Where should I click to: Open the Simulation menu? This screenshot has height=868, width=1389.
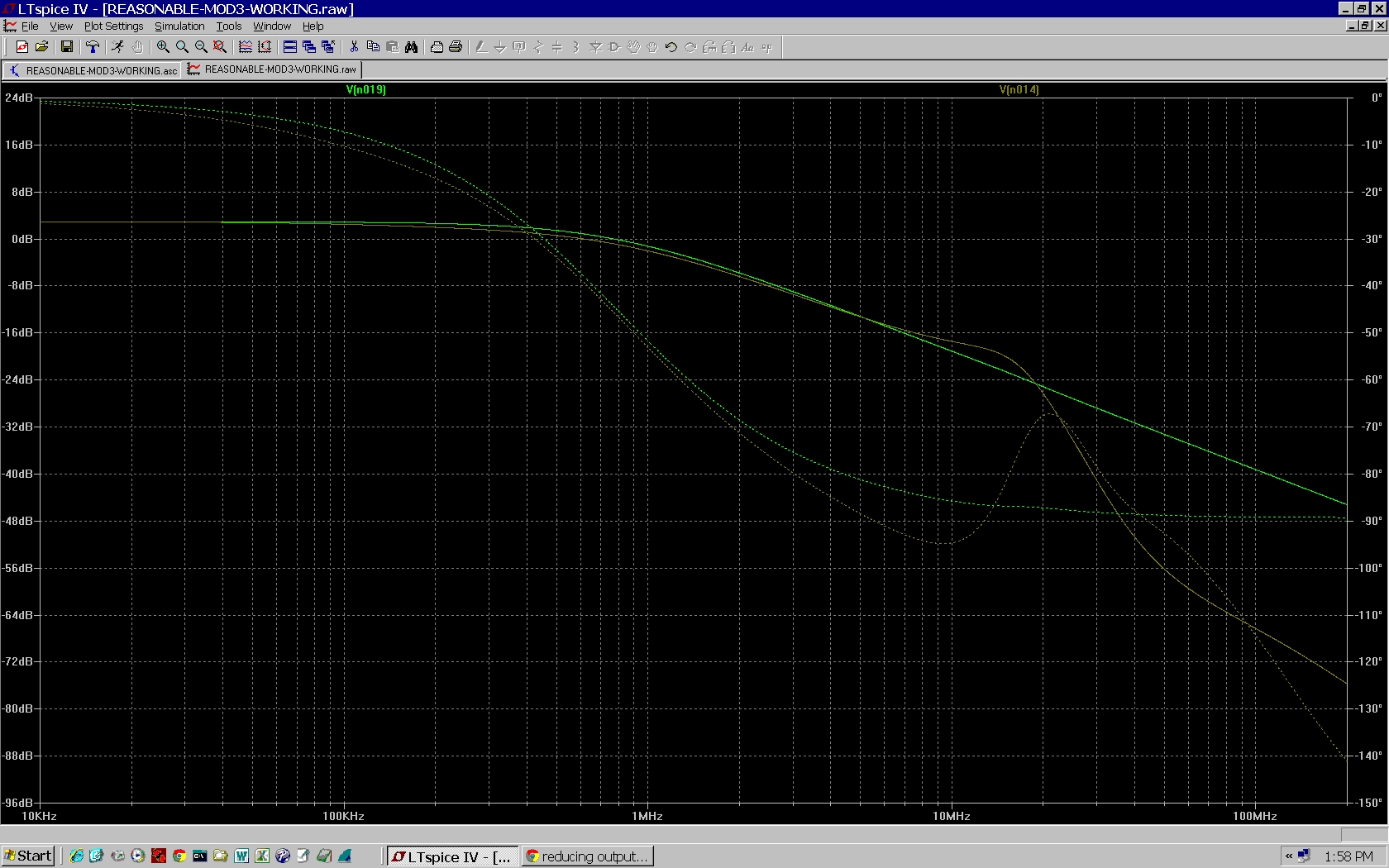click(x=179, y=26)
